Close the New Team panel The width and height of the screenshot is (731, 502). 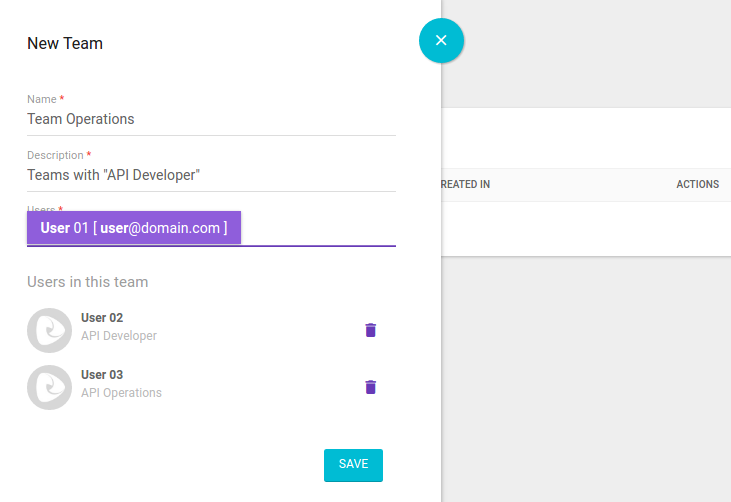pyautogui.click(x=441, y=40)
